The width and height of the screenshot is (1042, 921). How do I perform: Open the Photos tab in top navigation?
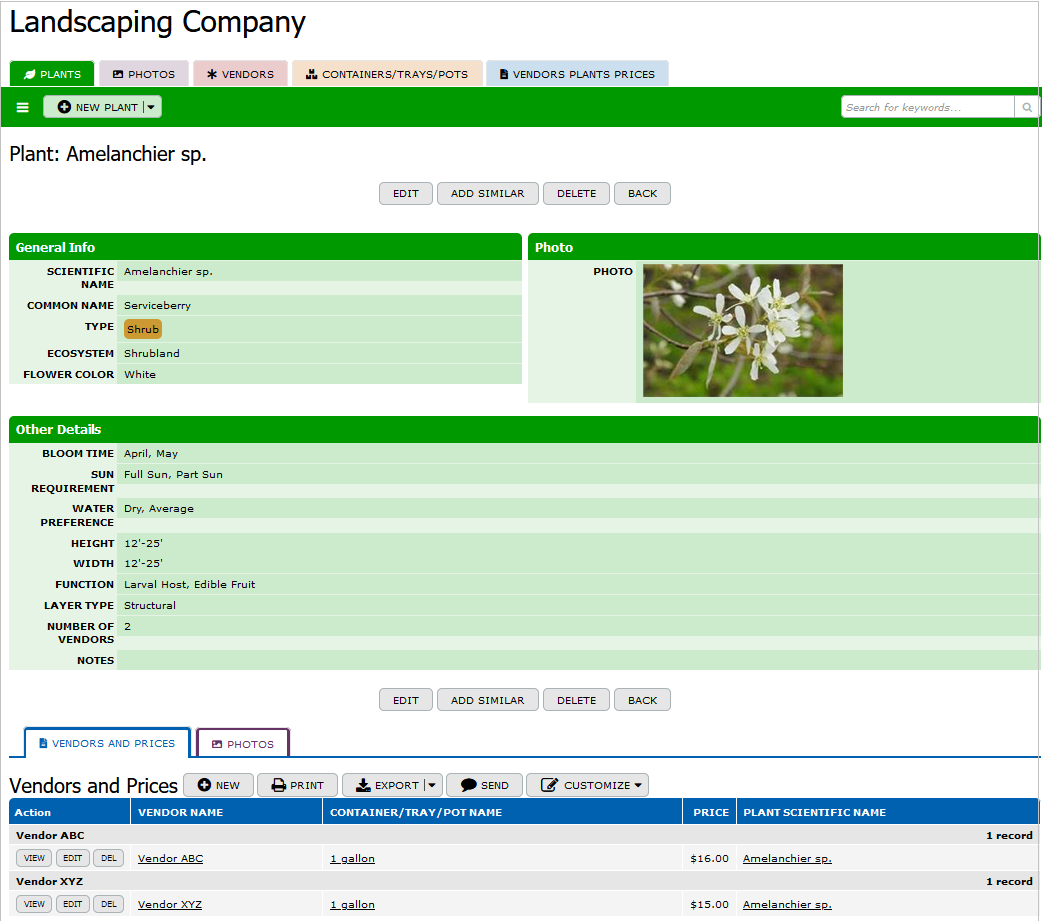(x=144, y=74)
